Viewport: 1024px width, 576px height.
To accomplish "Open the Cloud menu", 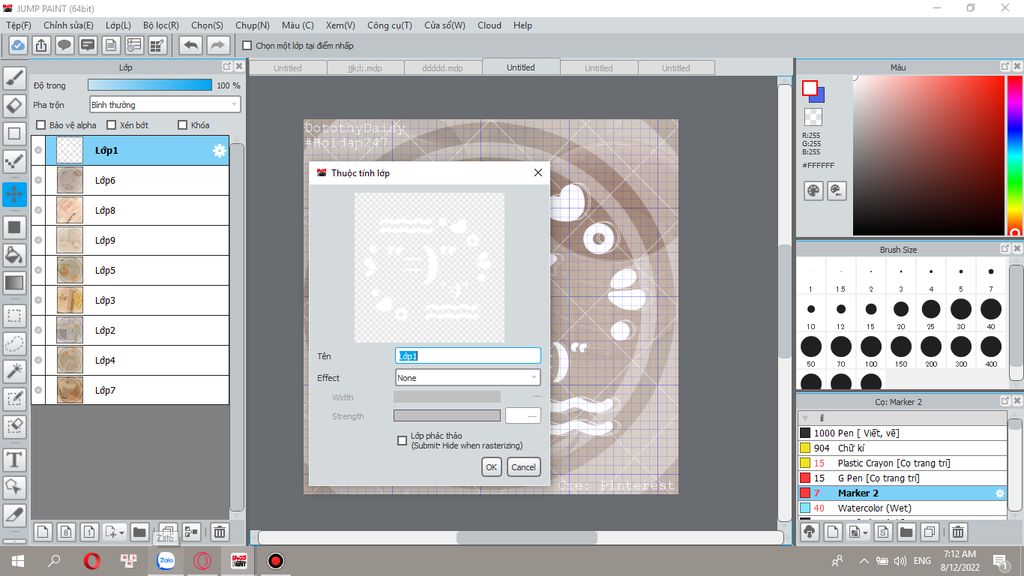I will pos(489,25).
